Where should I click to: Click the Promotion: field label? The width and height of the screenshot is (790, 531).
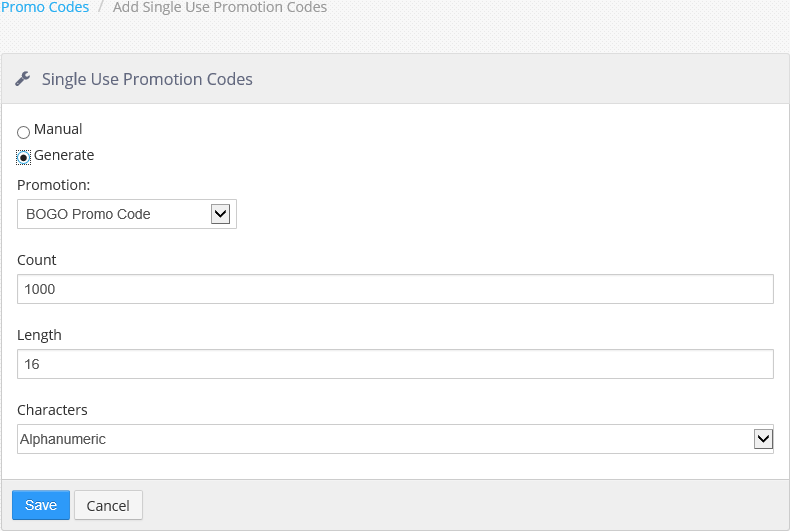[53, 185]
